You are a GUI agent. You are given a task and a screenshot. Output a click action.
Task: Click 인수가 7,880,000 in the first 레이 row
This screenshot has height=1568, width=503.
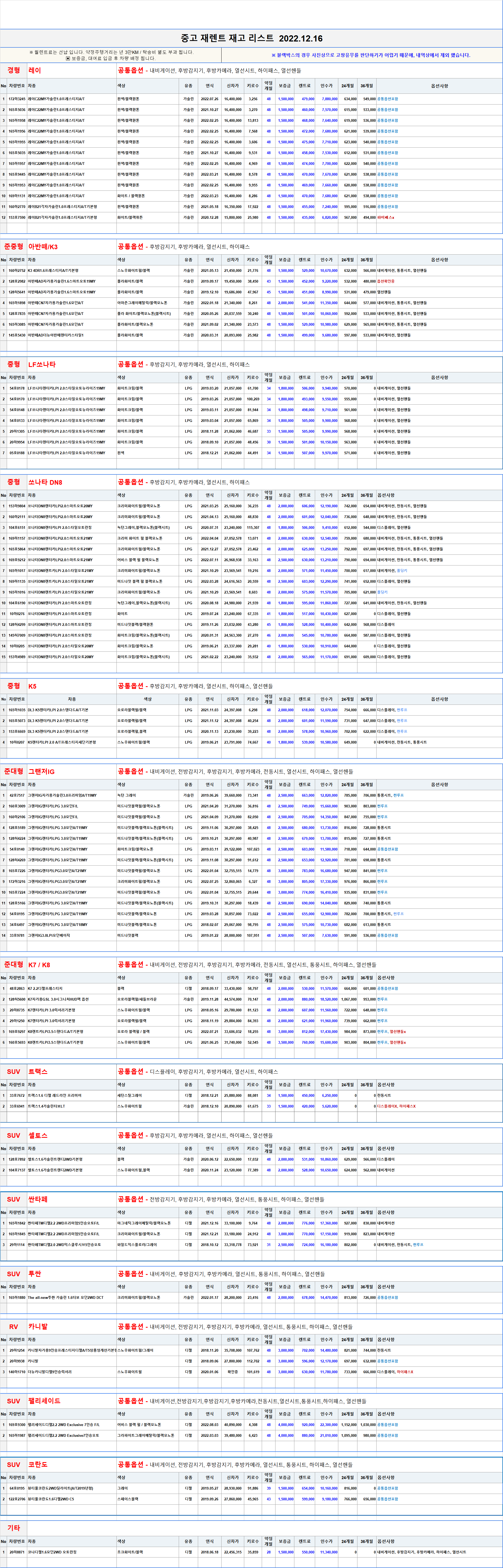click(329, 99)
